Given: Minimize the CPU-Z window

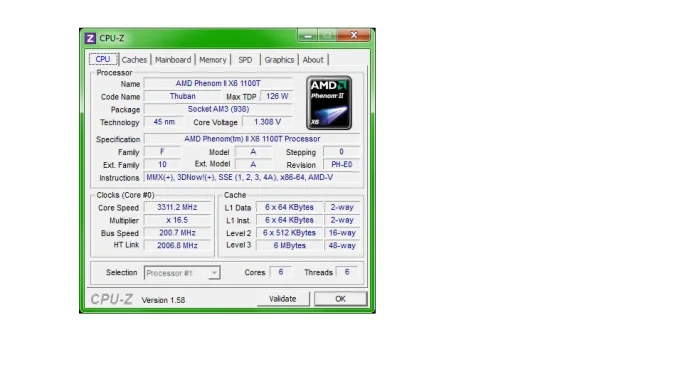Looking at the screenshot, I should point(308,35).
